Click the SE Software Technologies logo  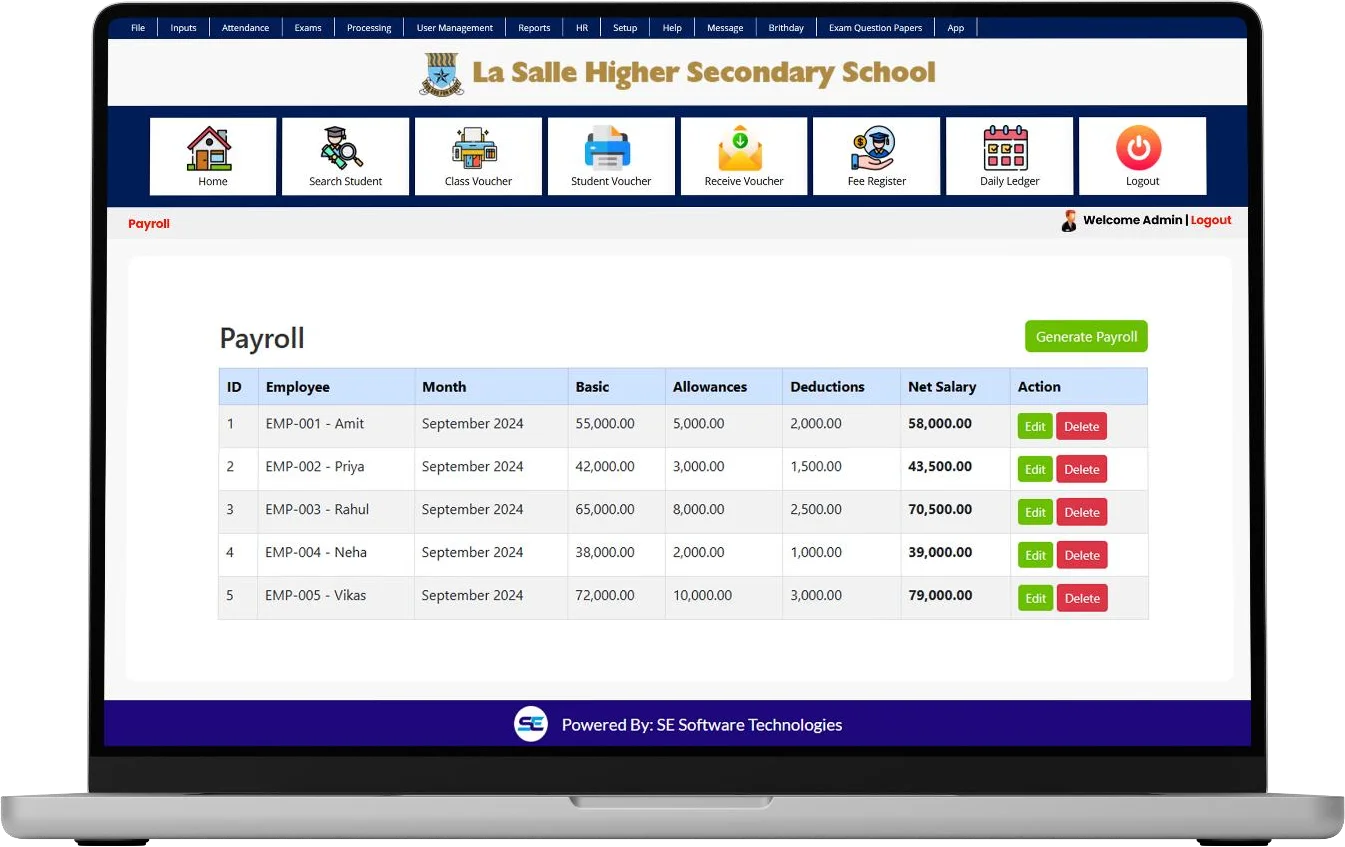[x=531, y=724]
